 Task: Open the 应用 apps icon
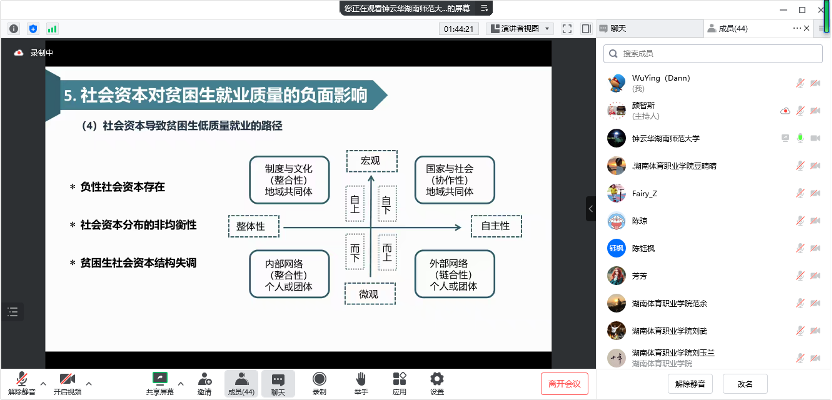(399, 382)
